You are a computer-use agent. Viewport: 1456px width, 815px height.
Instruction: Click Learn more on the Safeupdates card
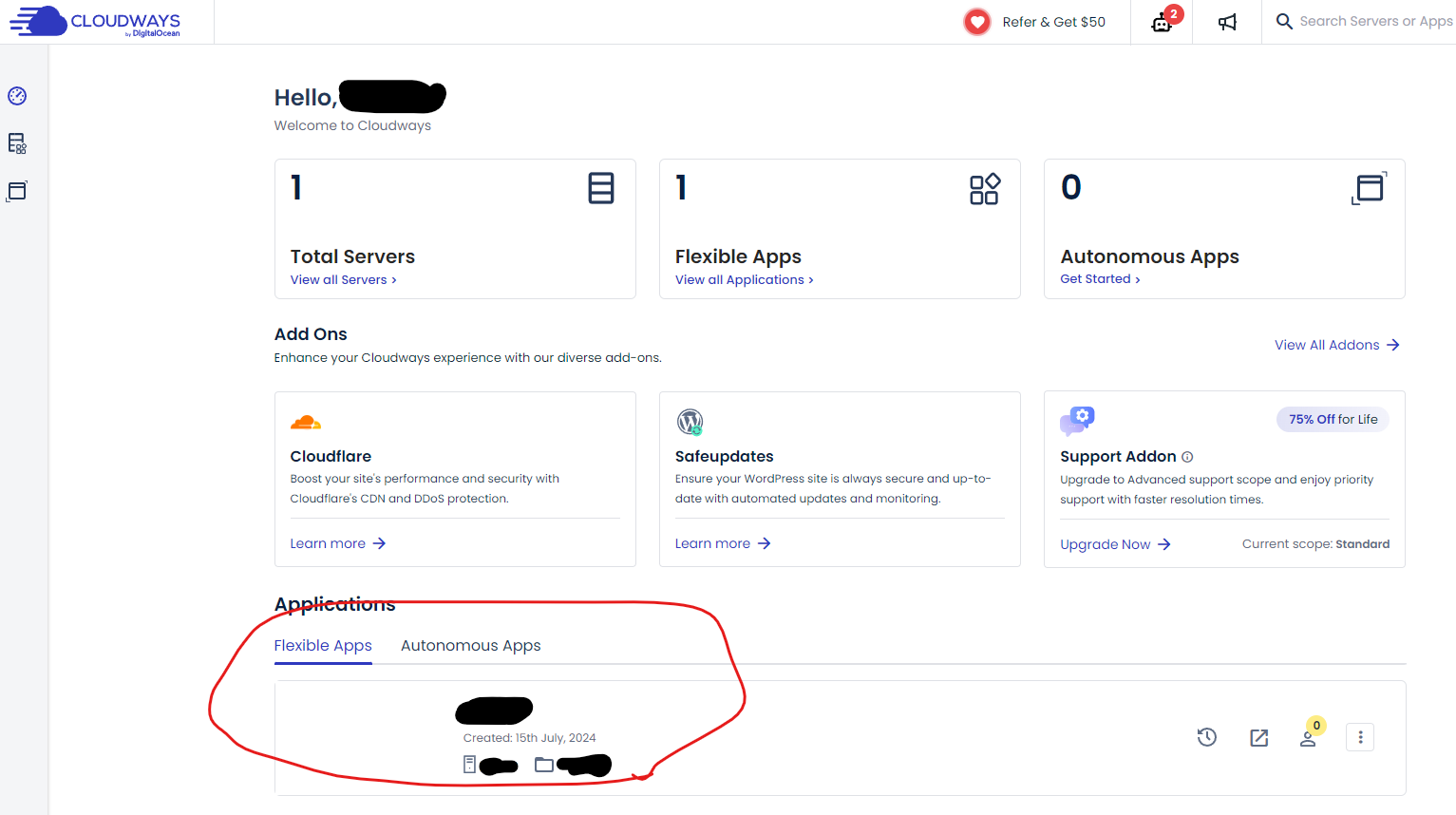723,543
